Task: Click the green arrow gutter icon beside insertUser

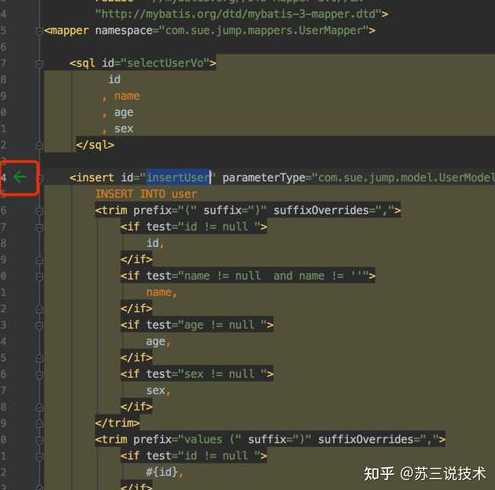Action: coord(20,177)
